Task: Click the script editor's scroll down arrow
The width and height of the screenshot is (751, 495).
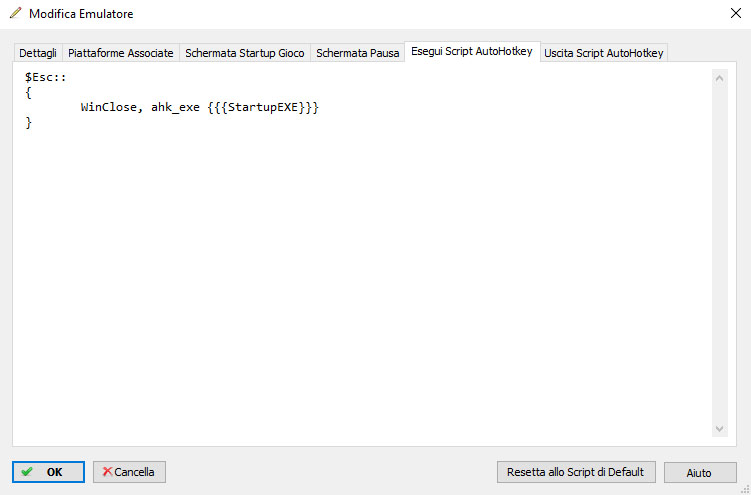Action: click(719, 428)
